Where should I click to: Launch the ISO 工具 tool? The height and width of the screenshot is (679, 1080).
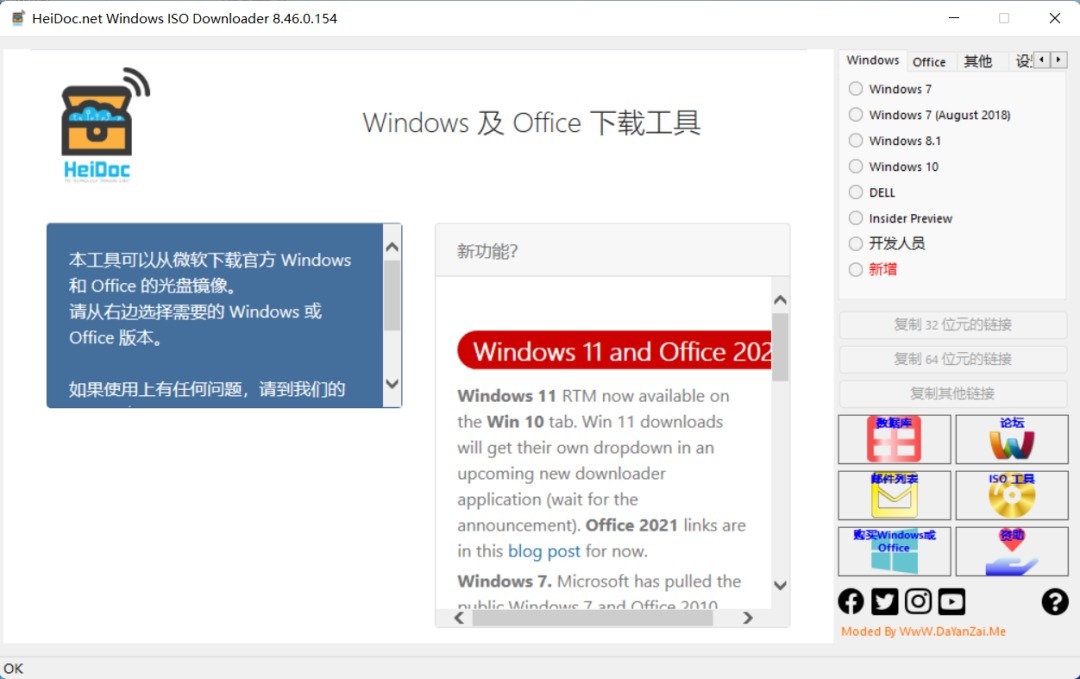(x=1011, y=495)
